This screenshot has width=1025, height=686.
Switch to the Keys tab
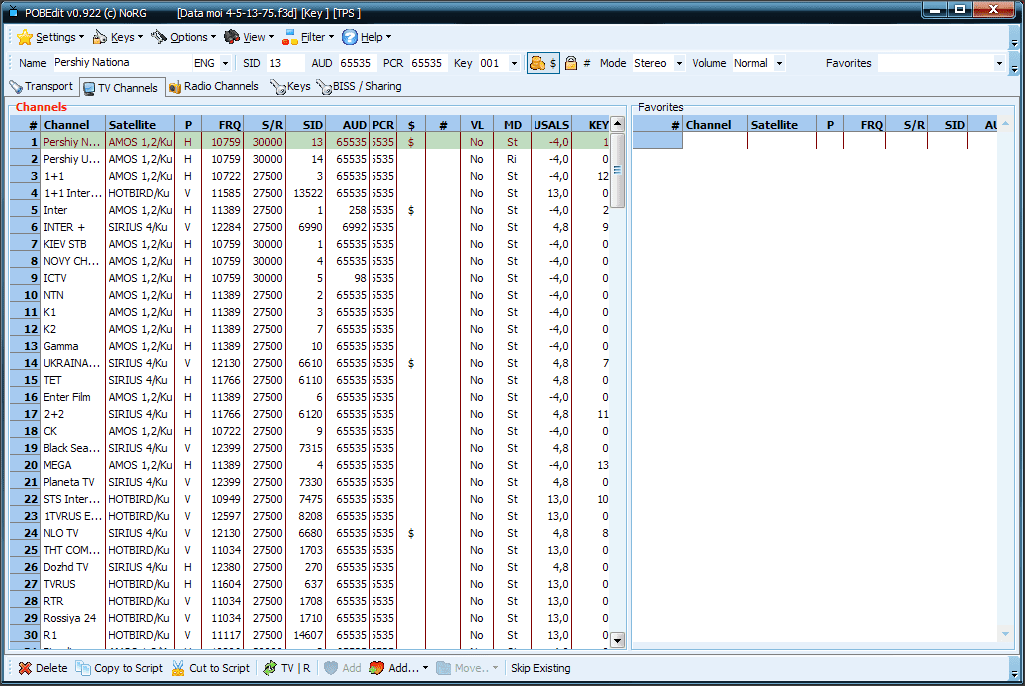pos(290,86)
